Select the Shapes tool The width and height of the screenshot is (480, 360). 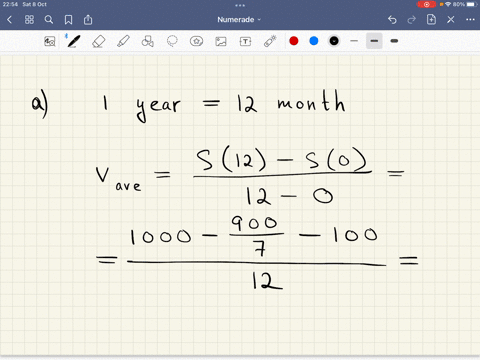pyautogui.click(x=147, y=41)
